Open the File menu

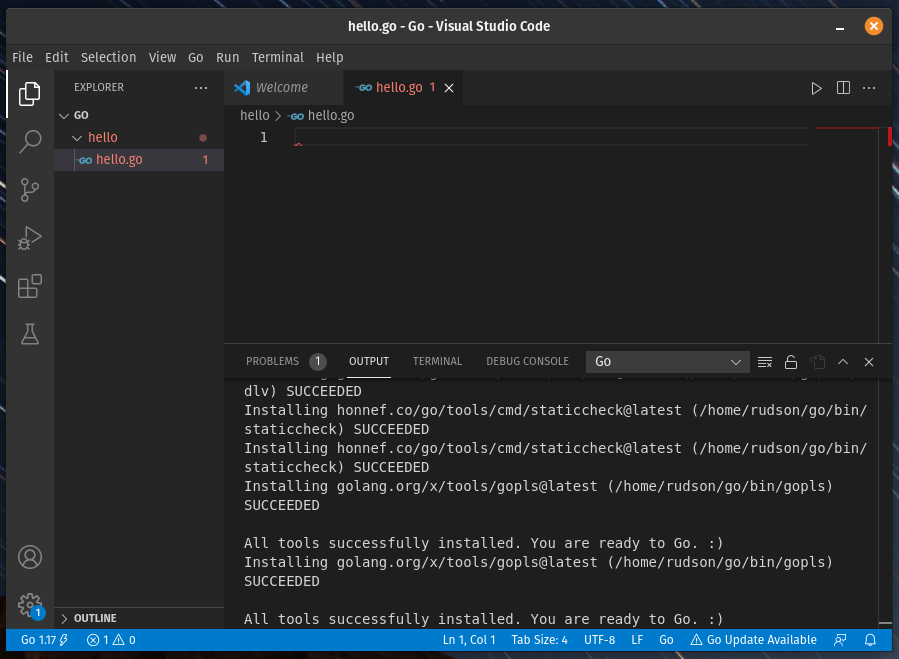[x=22, y=57]
